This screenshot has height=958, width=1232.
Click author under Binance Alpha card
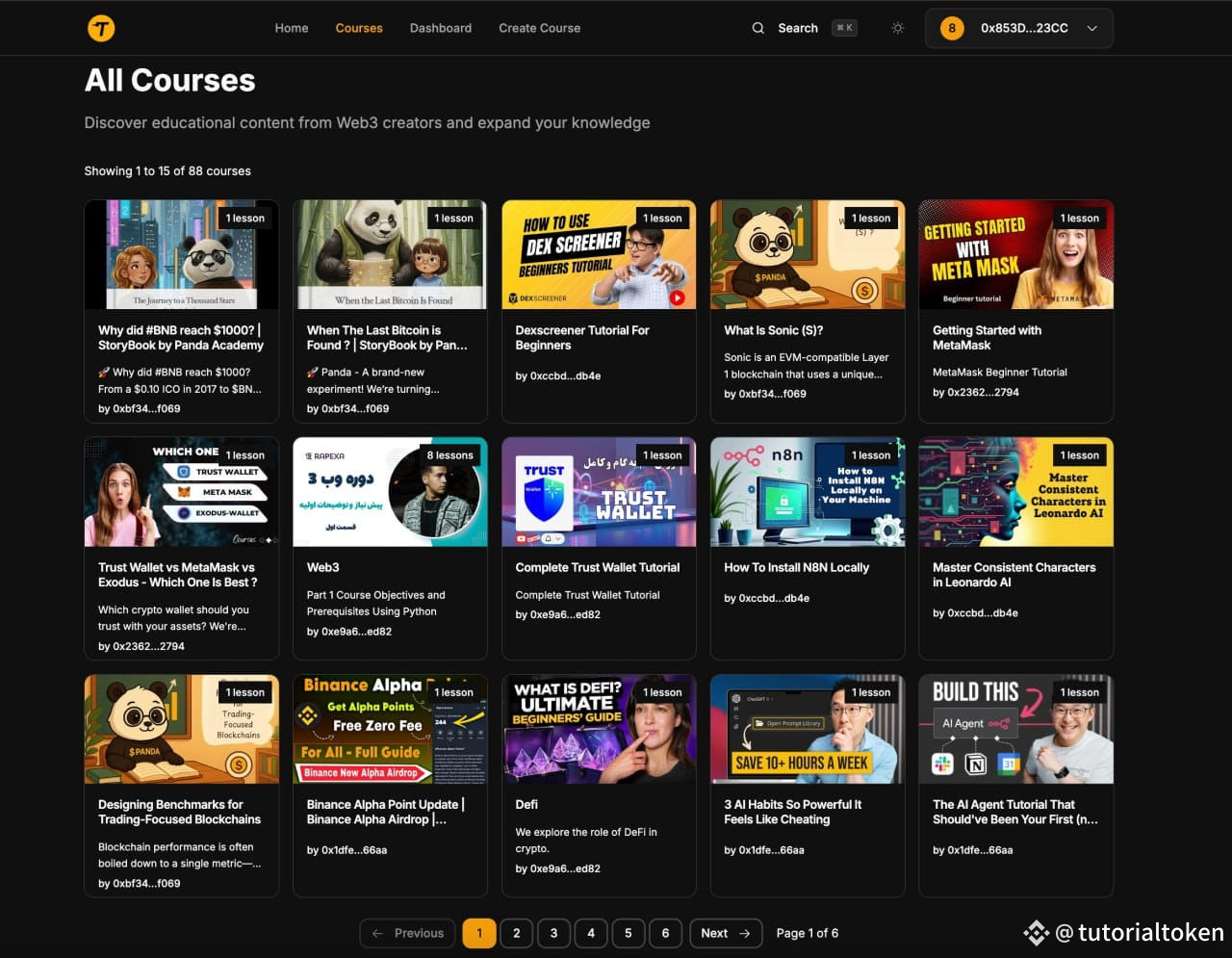pyautogui.click(x=346, y=850)
